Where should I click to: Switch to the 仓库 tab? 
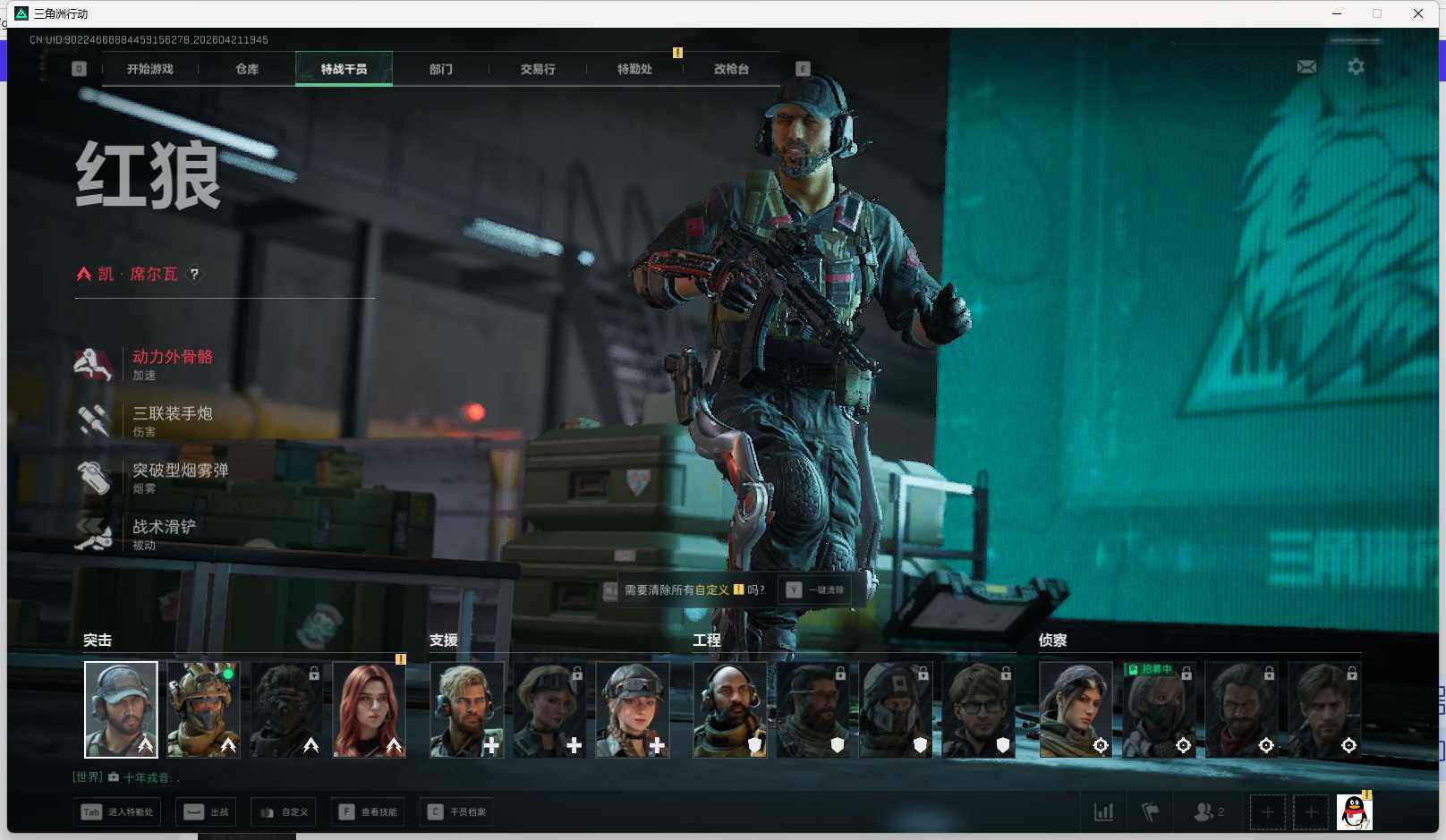pyautogui.click(x=247, y=69)
